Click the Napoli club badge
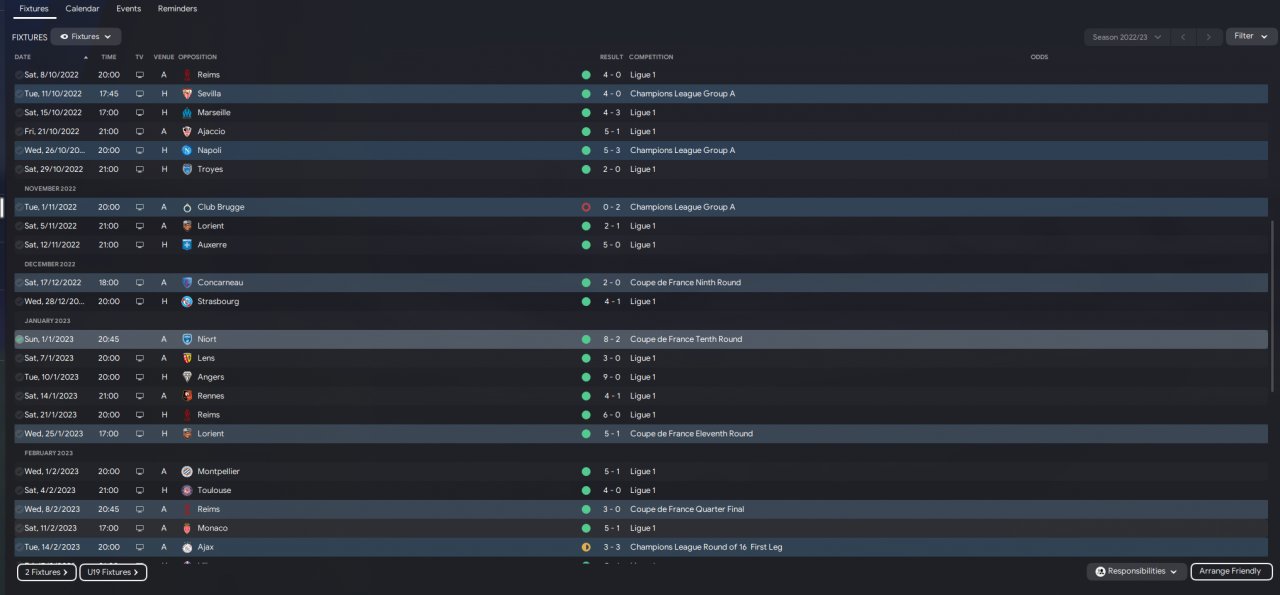This screenshot has height=595, width=1280. pyautogui.click(x=187, y=150)
